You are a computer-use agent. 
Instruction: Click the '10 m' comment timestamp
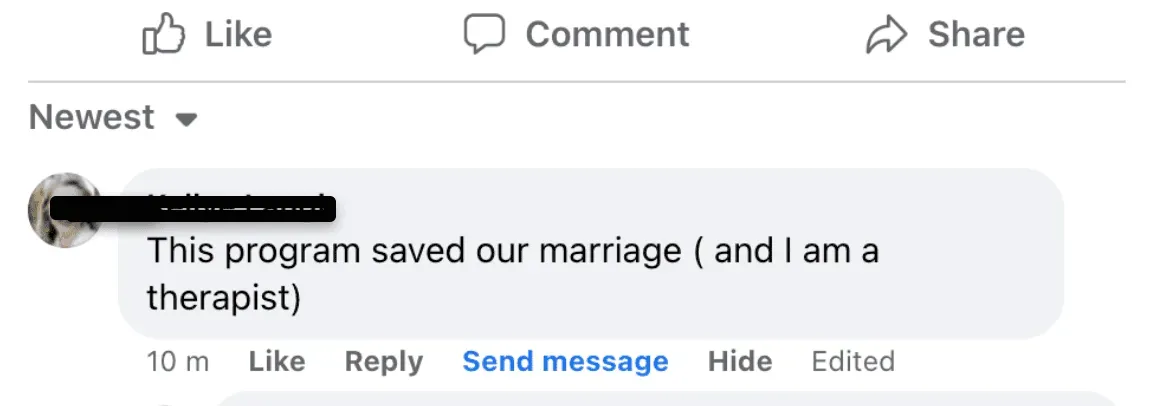pos(177,361)
